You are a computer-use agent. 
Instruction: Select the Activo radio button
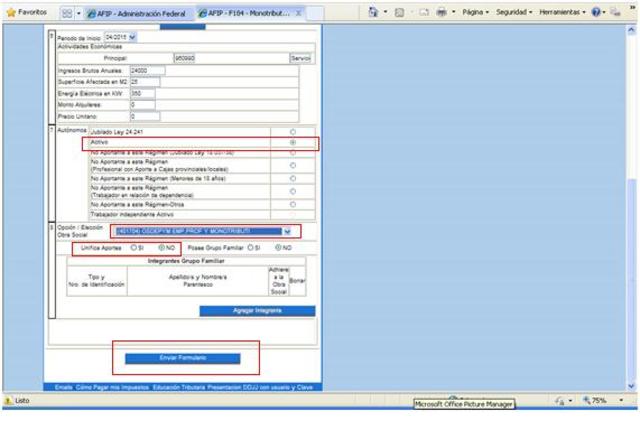[x=293, y=142]
